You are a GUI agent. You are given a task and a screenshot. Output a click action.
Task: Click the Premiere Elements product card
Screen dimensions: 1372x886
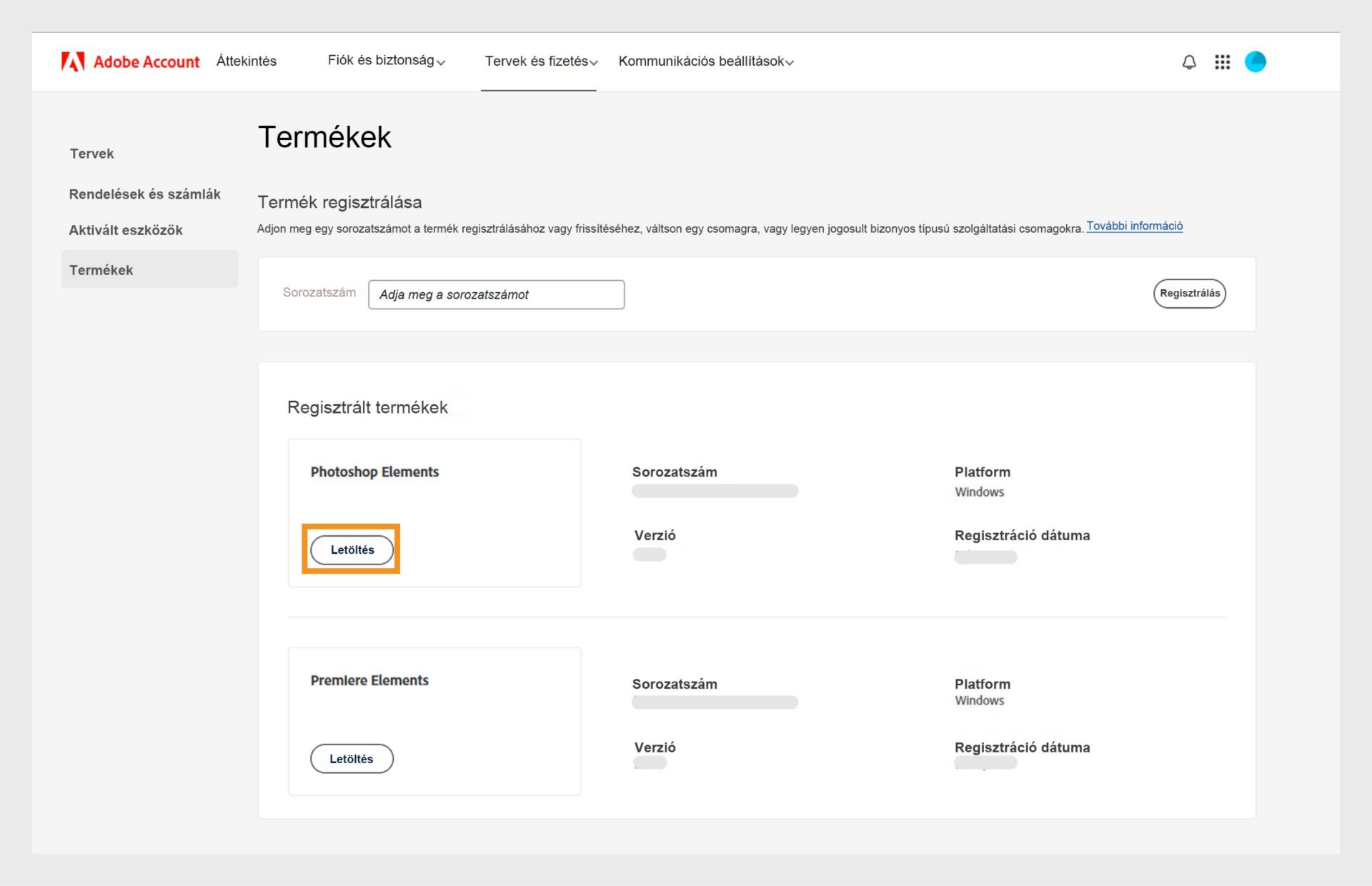[x=434, y=720]
